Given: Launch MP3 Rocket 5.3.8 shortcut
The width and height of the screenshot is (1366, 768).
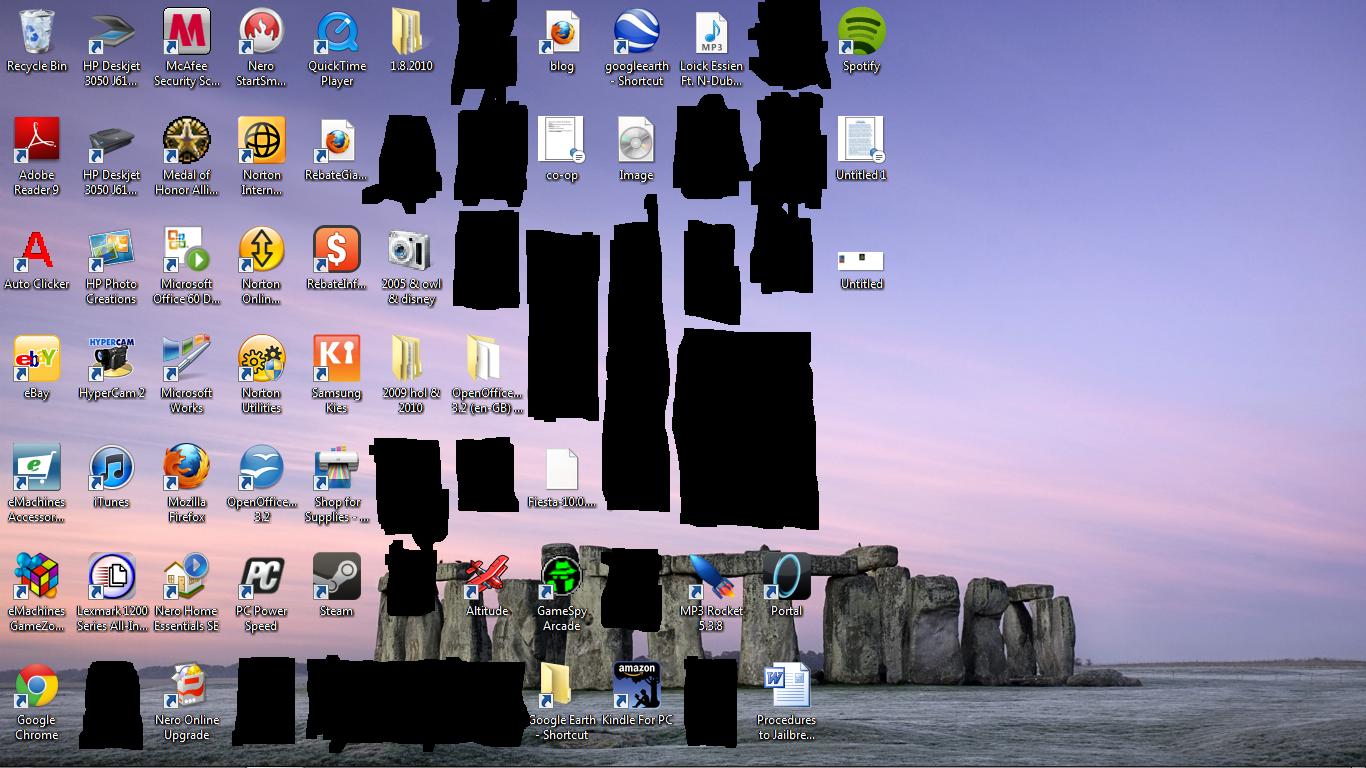Looking at the screenshot, I should (712, 577).
